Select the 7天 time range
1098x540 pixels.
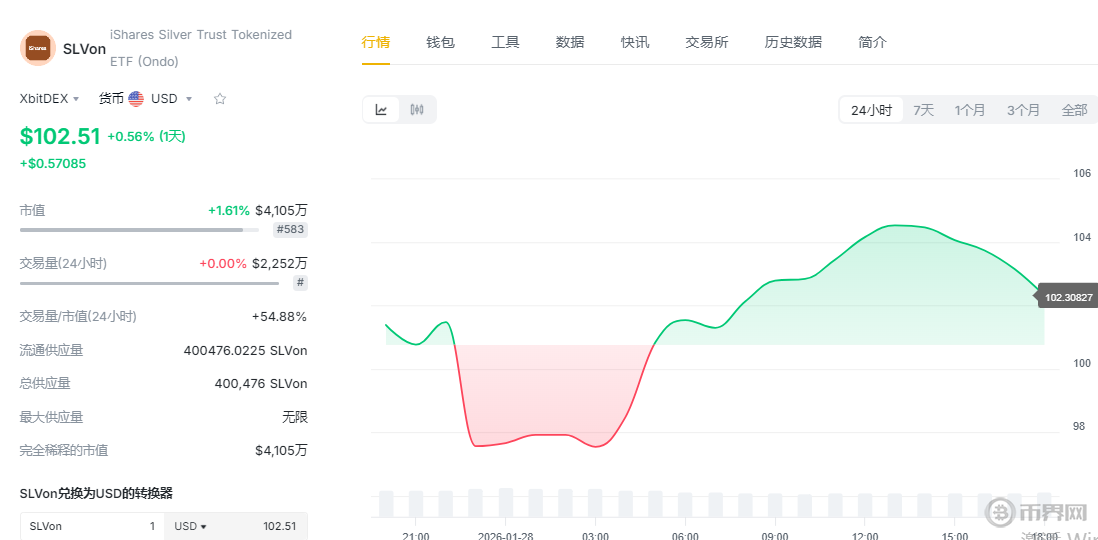coord(923,110)
